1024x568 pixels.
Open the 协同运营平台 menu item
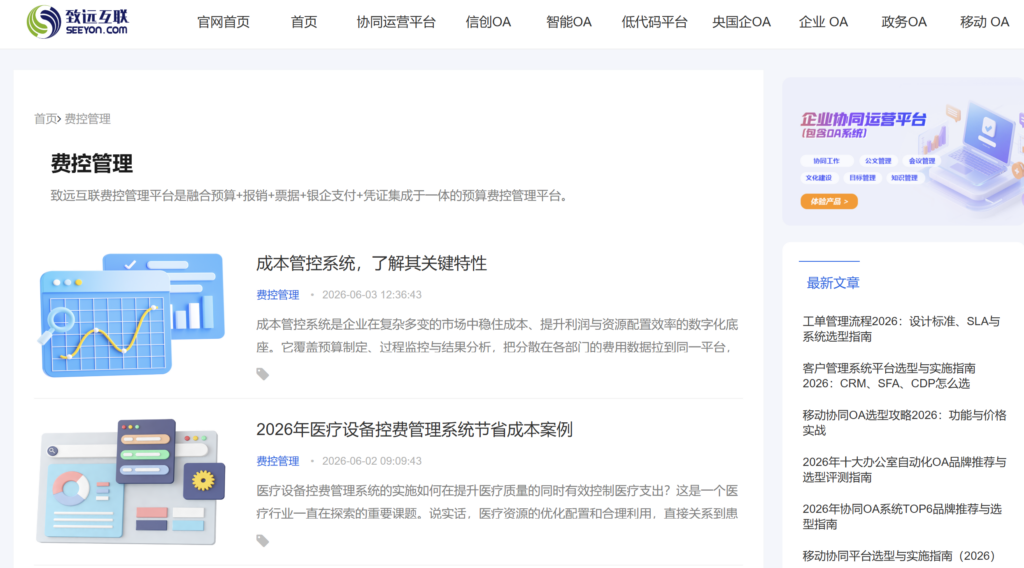coord(396,22)
